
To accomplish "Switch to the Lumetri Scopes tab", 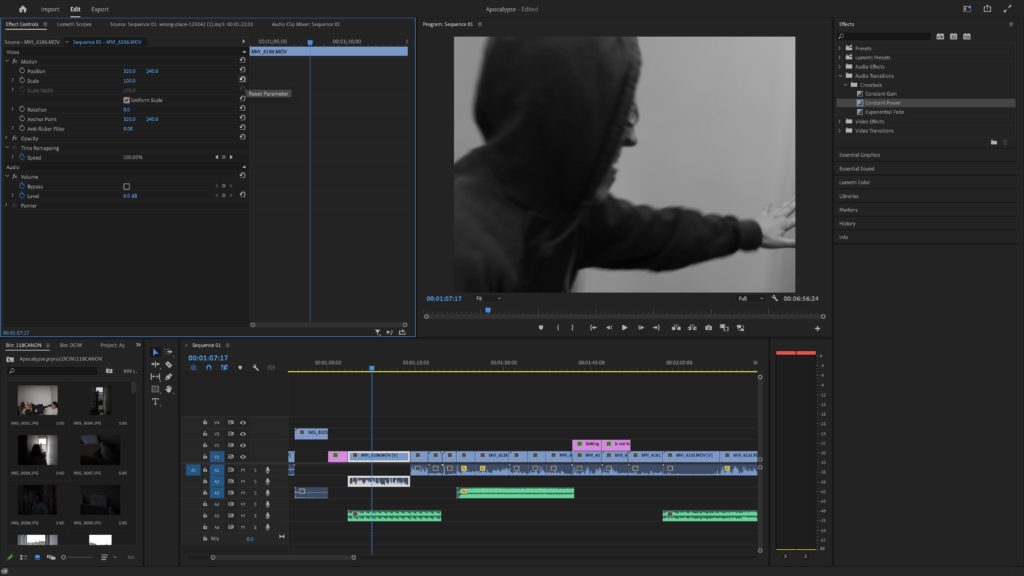I will pyautogui.click(x=75, y=24).
